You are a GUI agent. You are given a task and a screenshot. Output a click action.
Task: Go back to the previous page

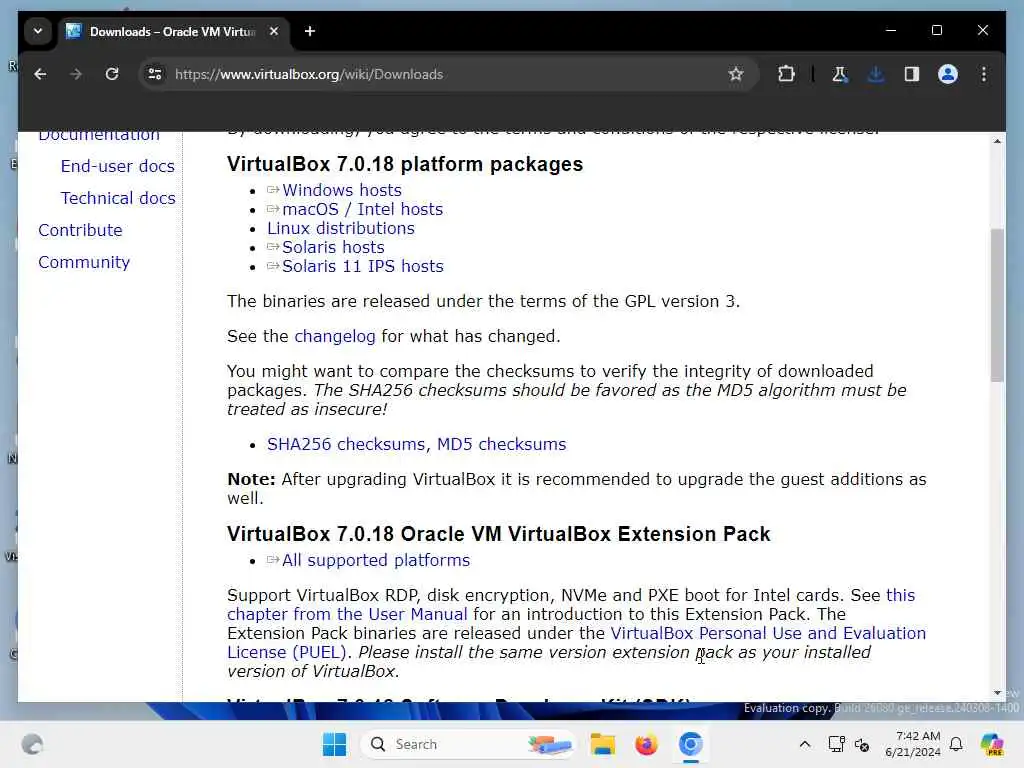[40, 74]
